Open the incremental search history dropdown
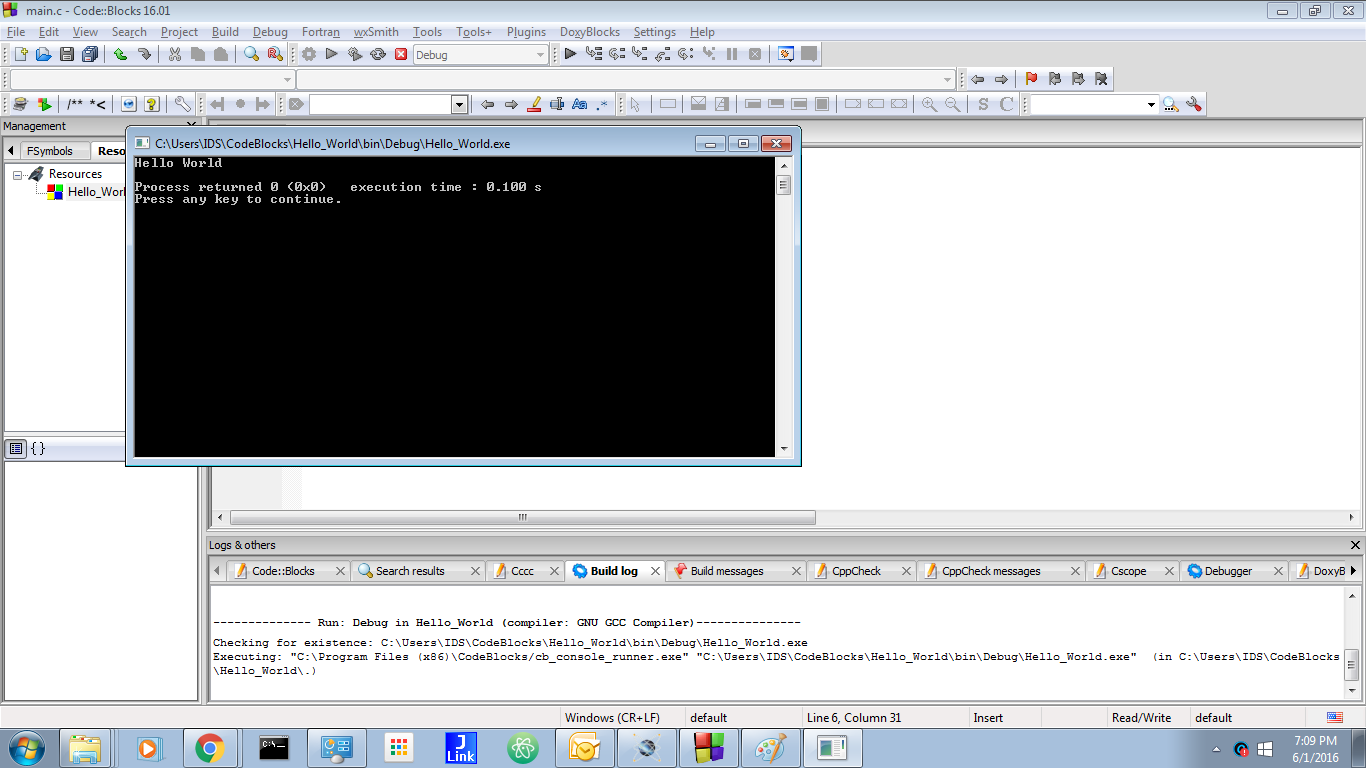1366x768 pixels. pyautogui.click(x=458, y=103)
